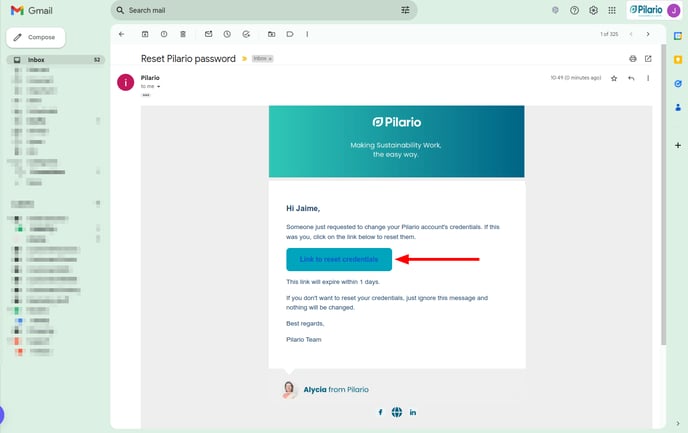Open Tasks side panel icon

(678, 83)
